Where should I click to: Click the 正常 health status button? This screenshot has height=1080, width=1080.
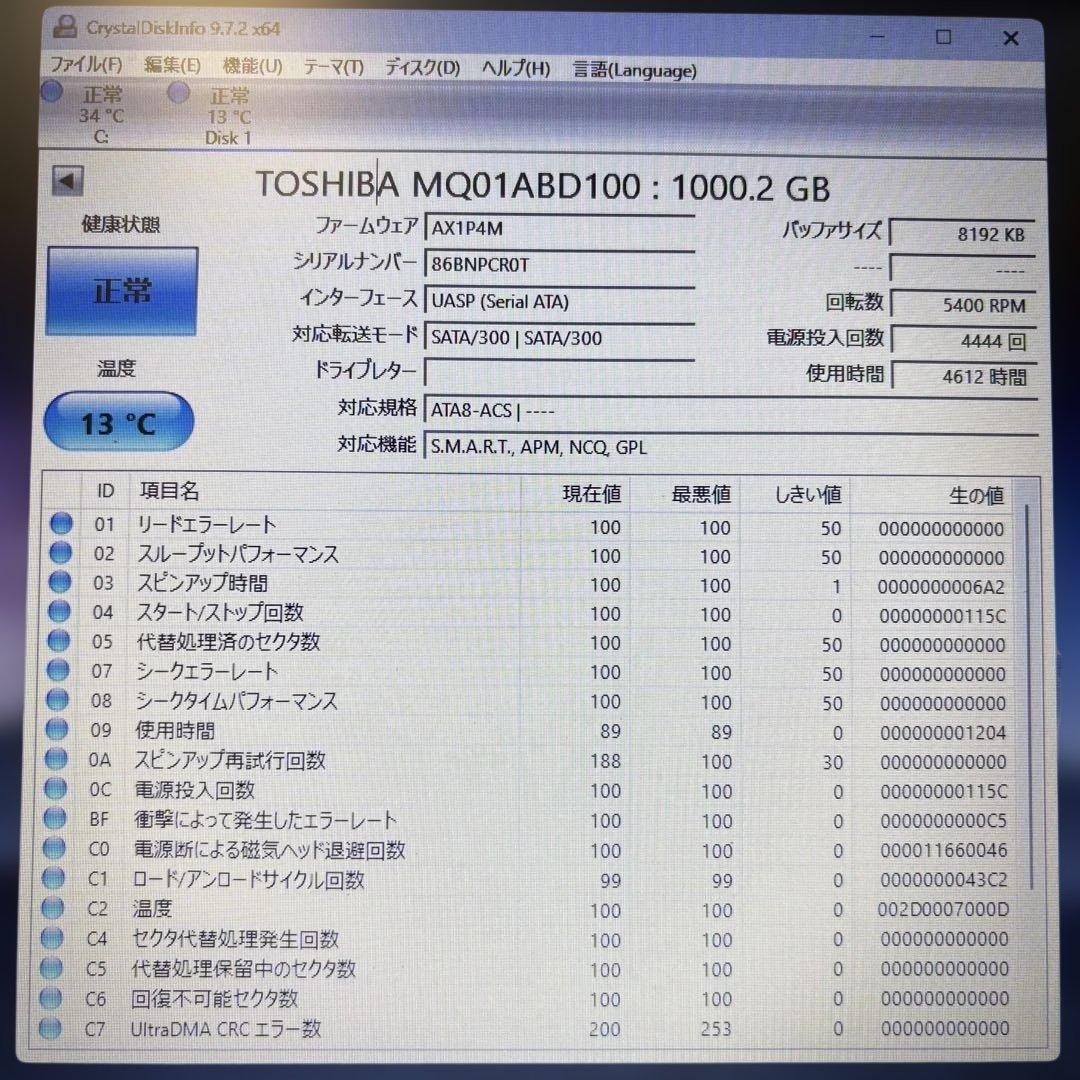click(122, 291)
